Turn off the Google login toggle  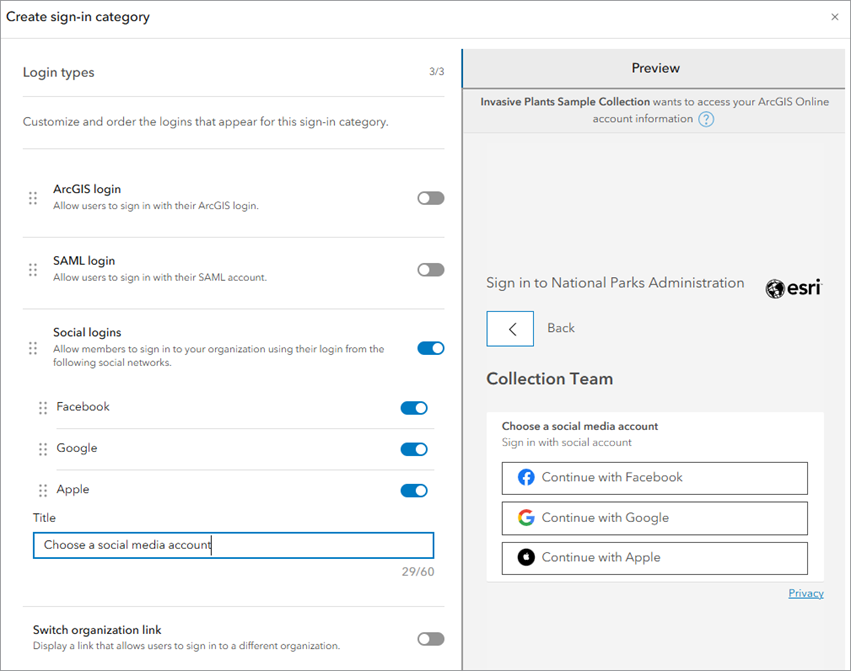pos(414,449)
